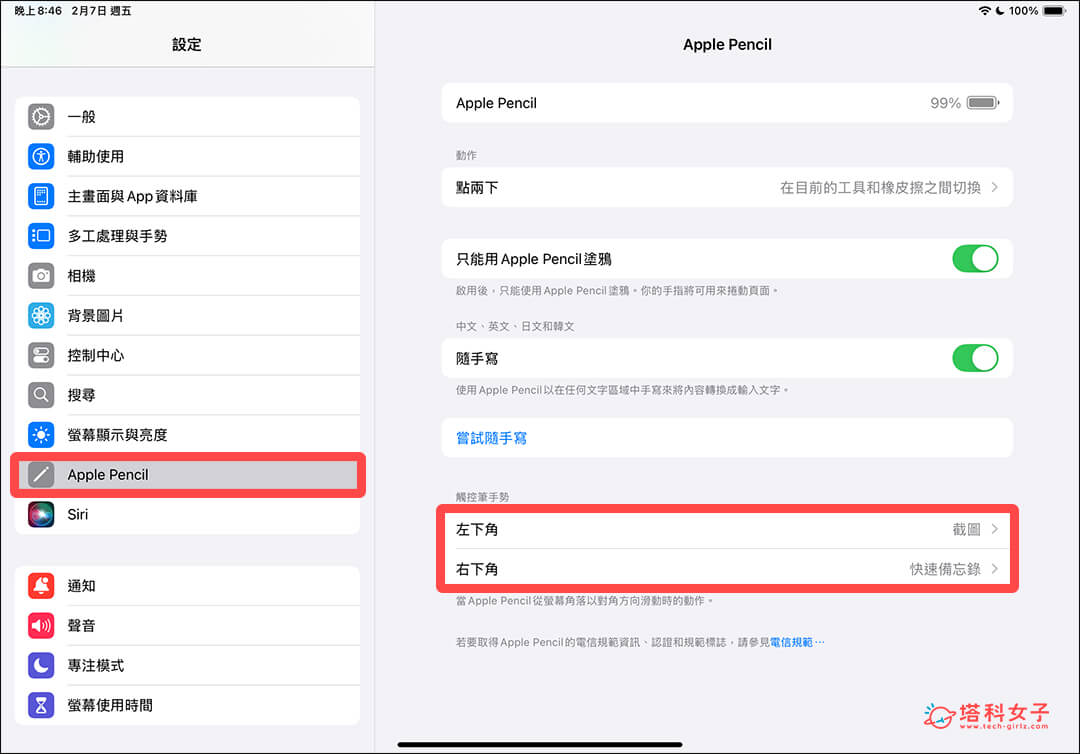Tap the 右下角 row label
Screen dimensions: 1080x754
click(x=477, y=569)
